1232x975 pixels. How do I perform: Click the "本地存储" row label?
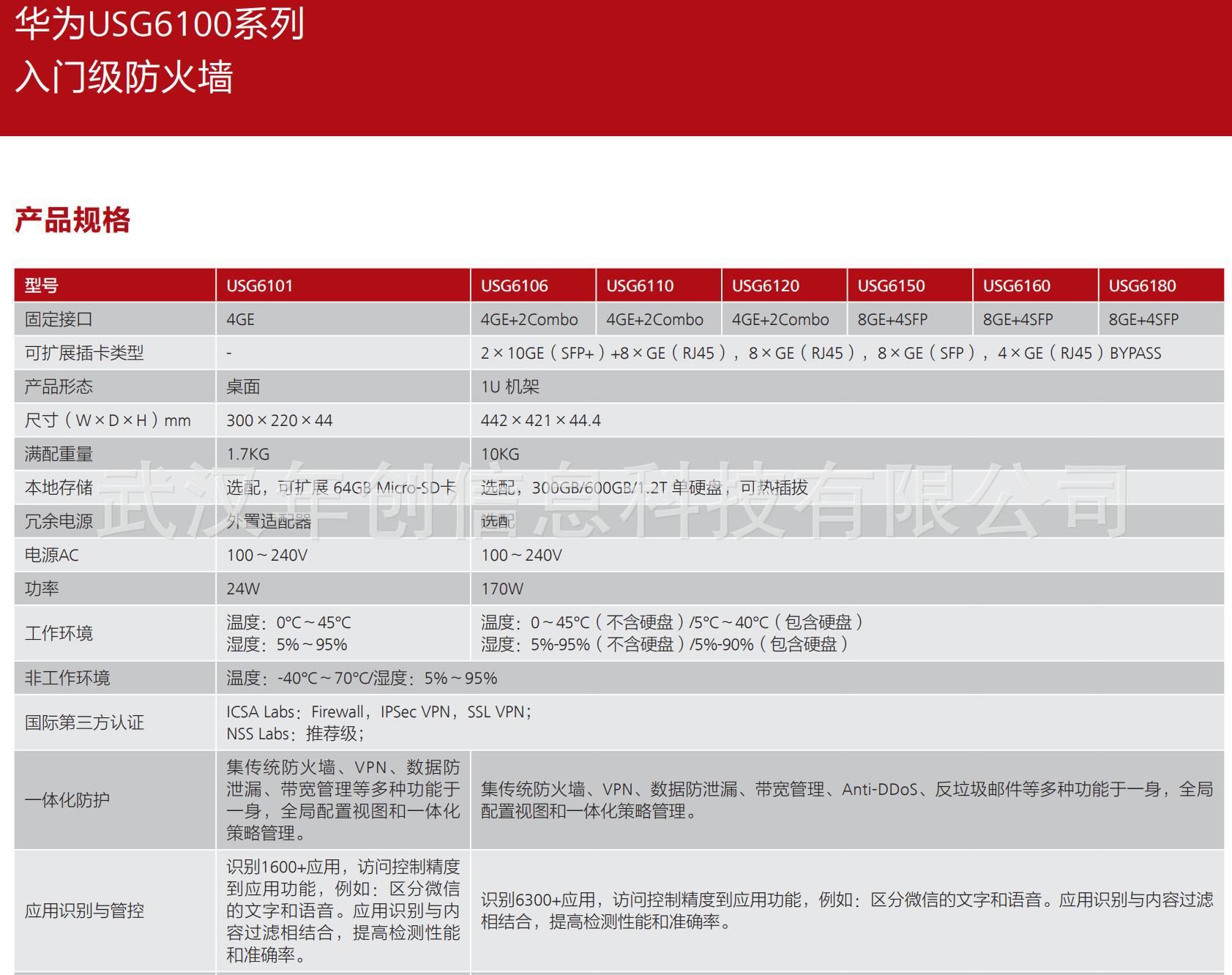[59, 487]
